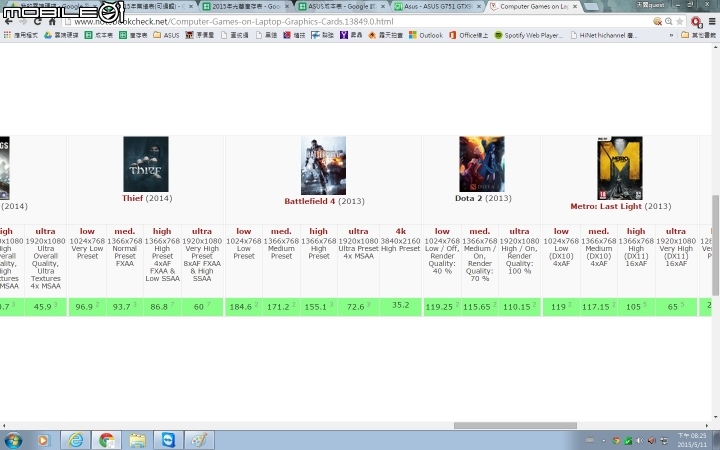
Task: Launch Windows Media Player from taskbar
Action: 43,441
